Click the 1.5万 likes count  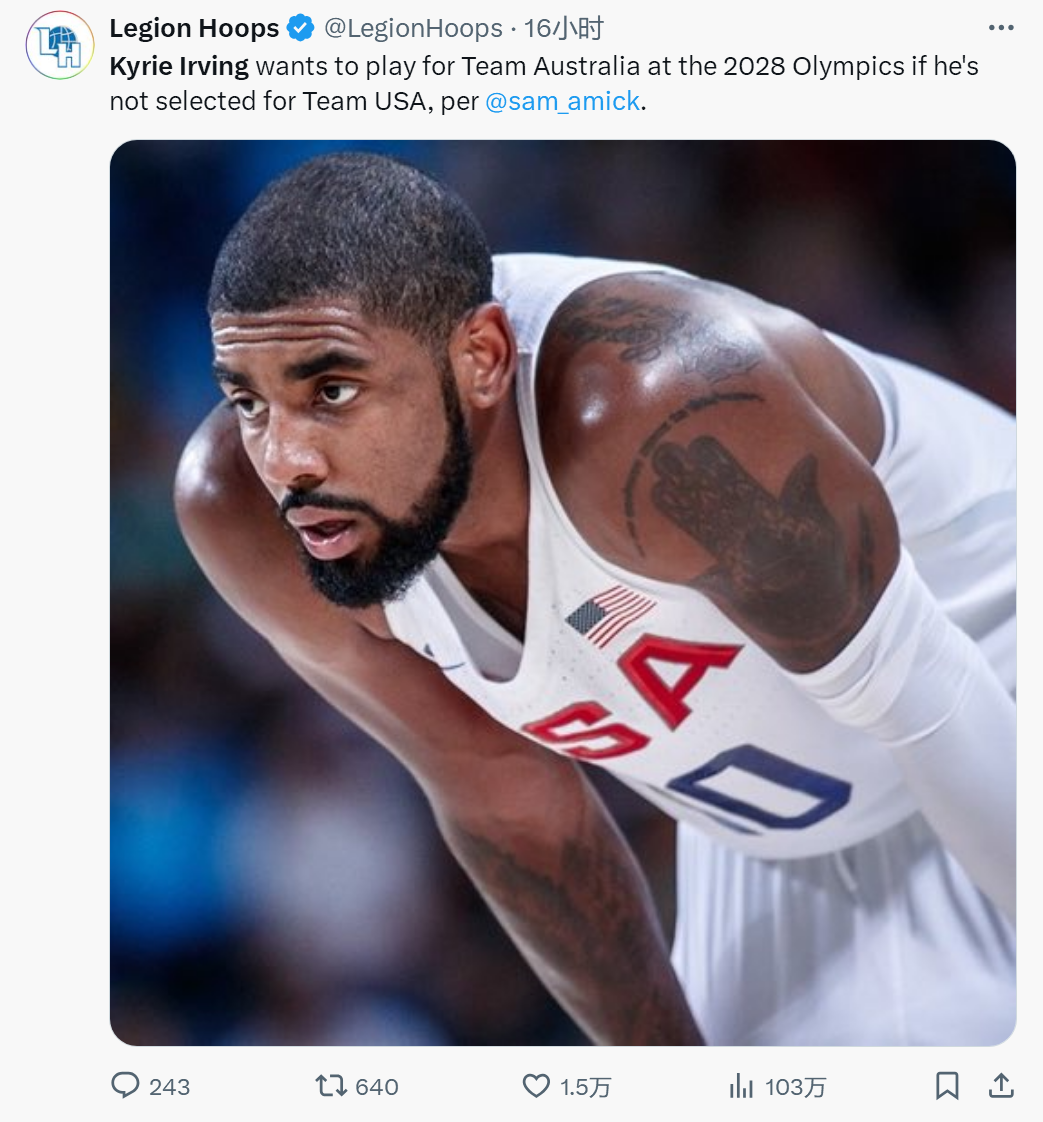tap(586, 1087)
